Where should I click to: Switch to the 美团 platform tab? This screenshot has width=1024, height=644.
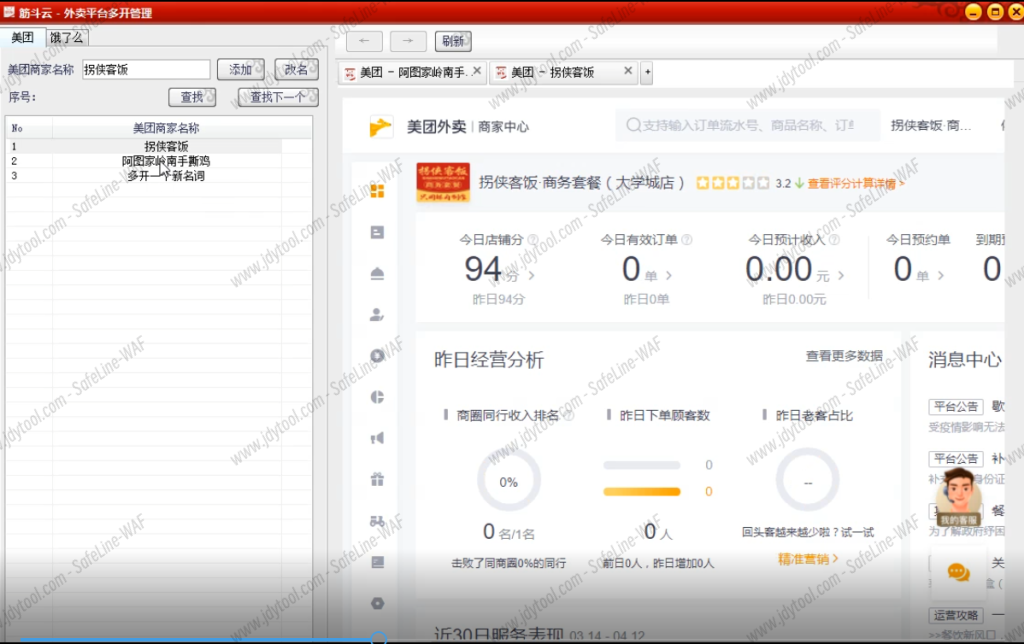click(x=22, y=37)
